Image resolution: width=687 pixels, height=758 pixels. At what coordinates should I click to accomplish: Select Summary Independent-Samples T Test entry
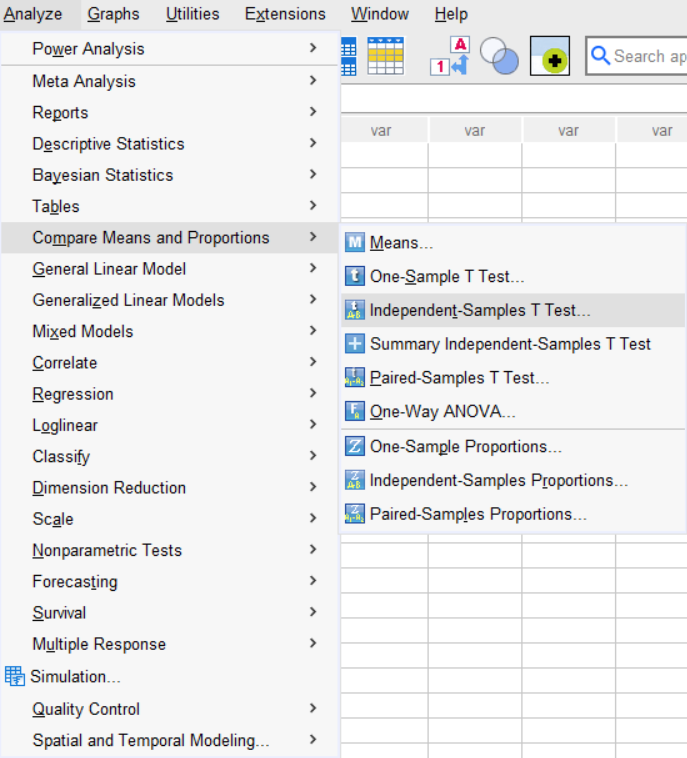tap(512, 344)
